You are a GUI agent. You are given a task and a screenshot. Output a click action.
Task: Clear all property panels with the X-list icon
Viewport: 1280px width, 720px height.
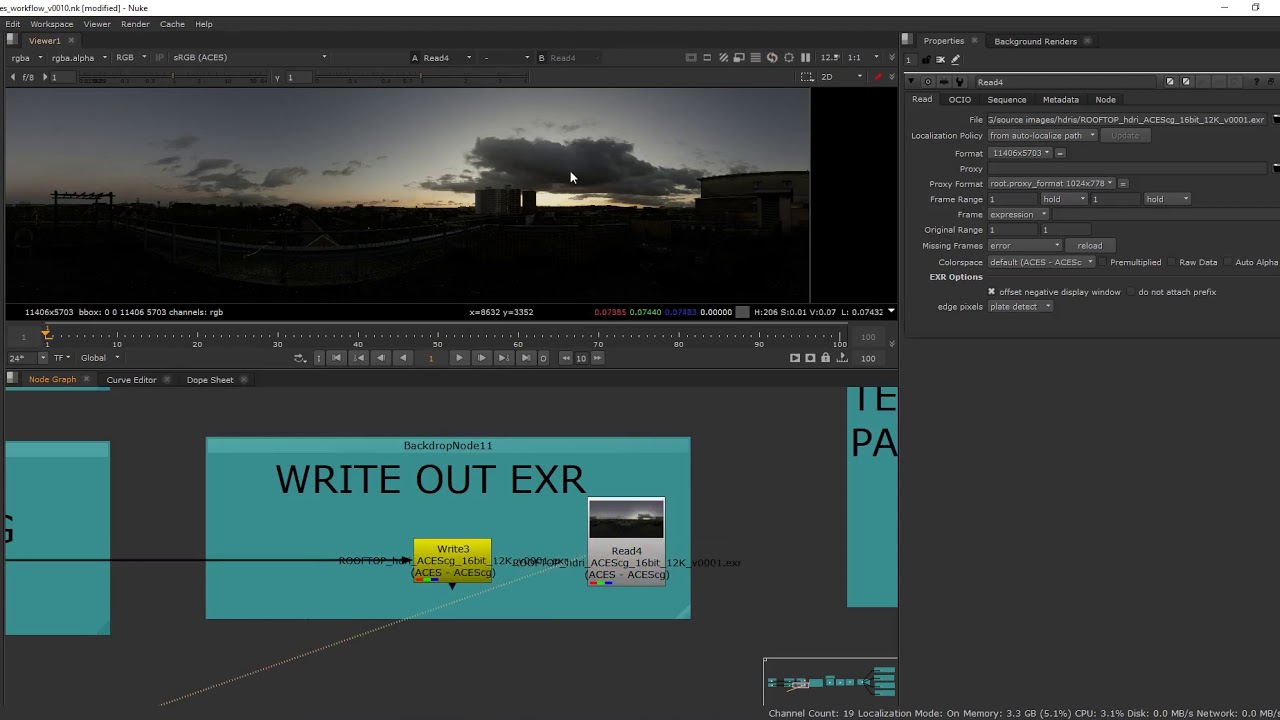[940, 60]
